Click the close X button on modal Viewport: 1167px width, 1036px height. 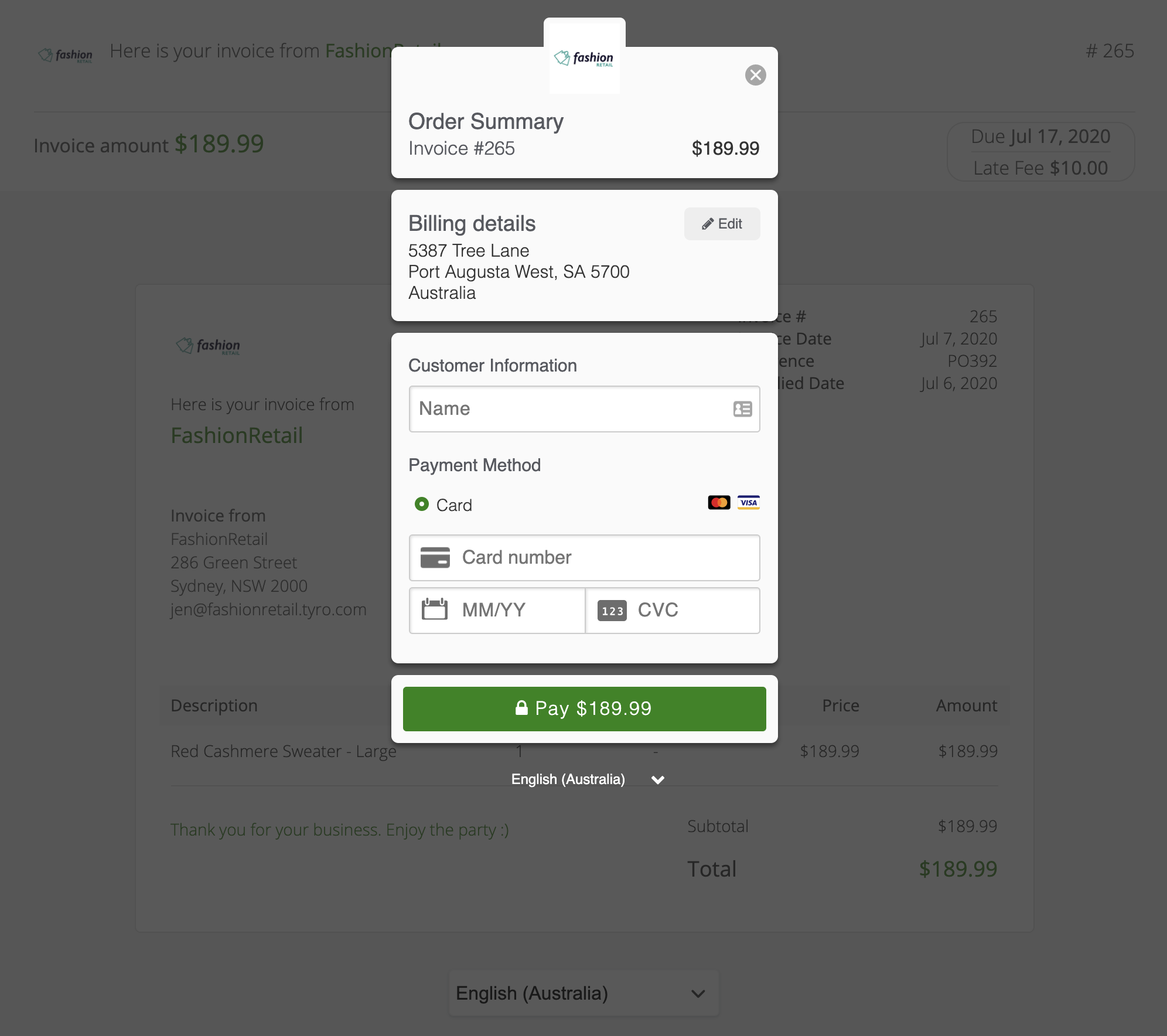click(x=756, y=75)
